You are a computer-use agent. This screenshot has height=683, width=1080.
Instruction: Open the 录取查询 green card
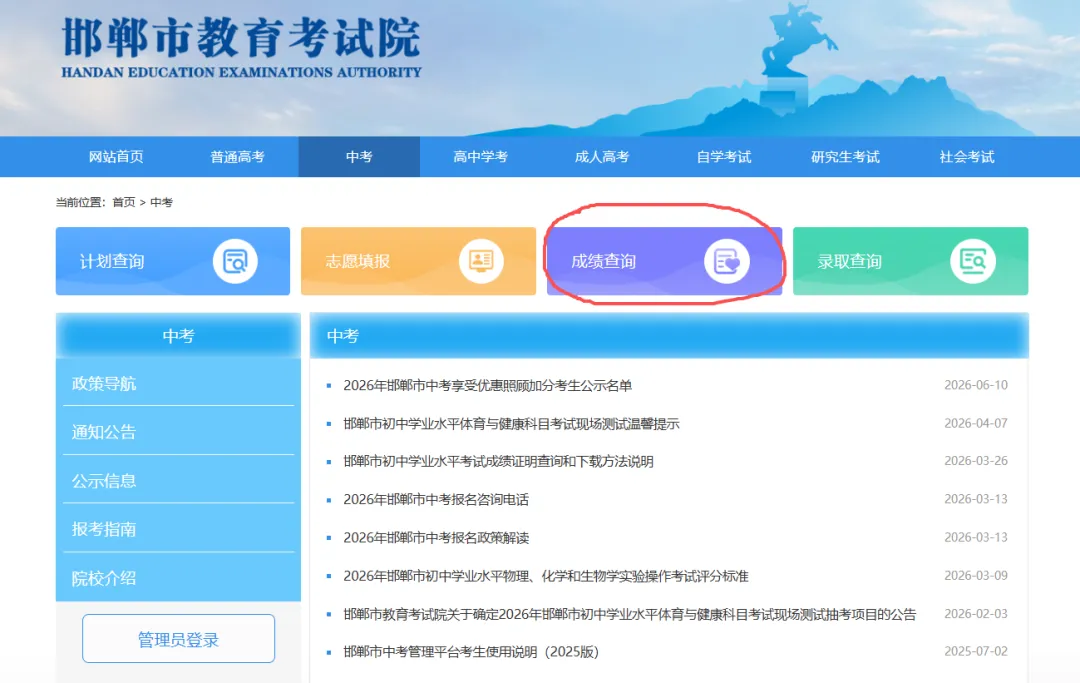click(911, 261)
